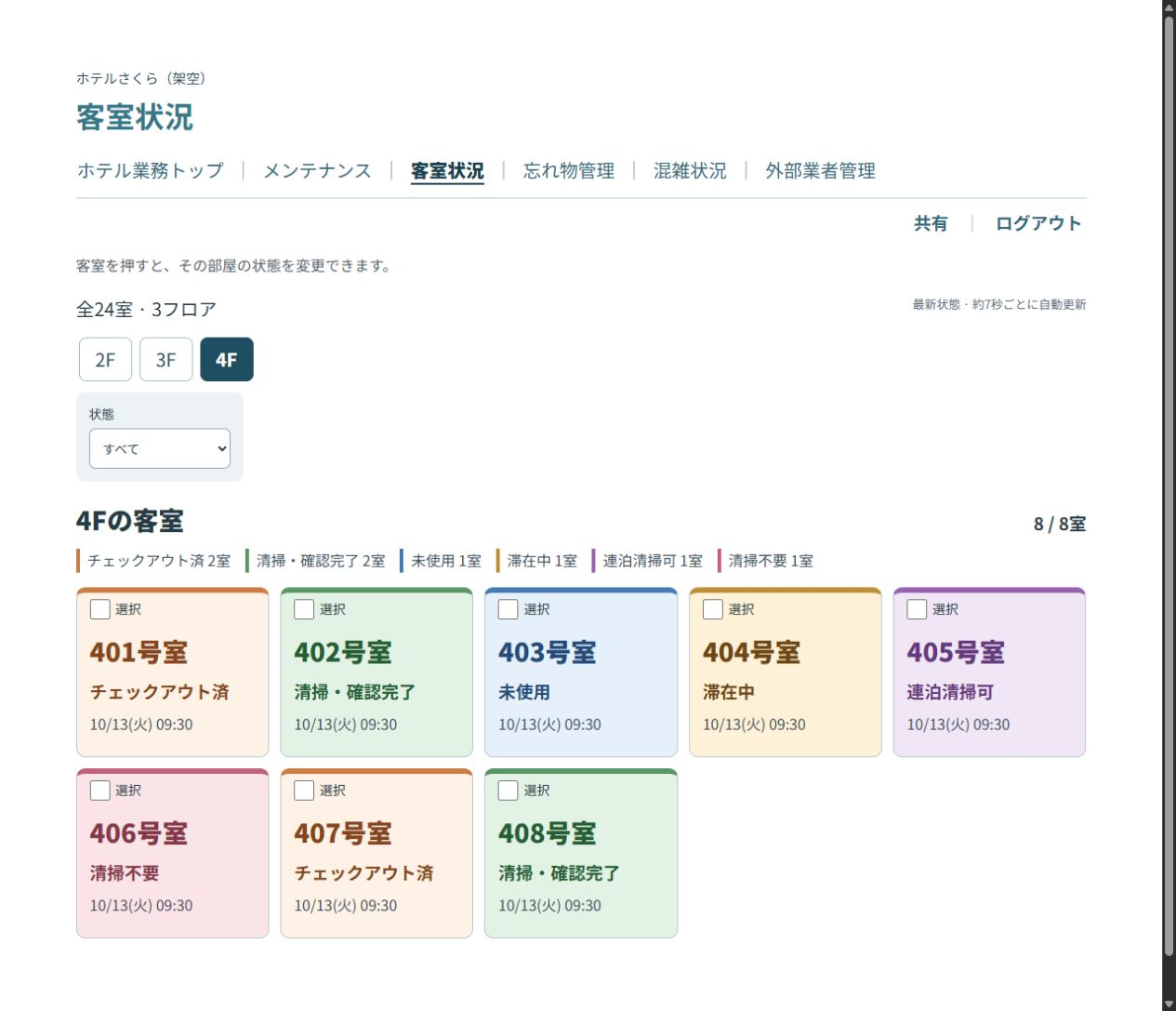The width and height of the screenshot is (1176, 1011).
Task: Open the 客室状況 navigation link
Action: [x=447, y=171]
